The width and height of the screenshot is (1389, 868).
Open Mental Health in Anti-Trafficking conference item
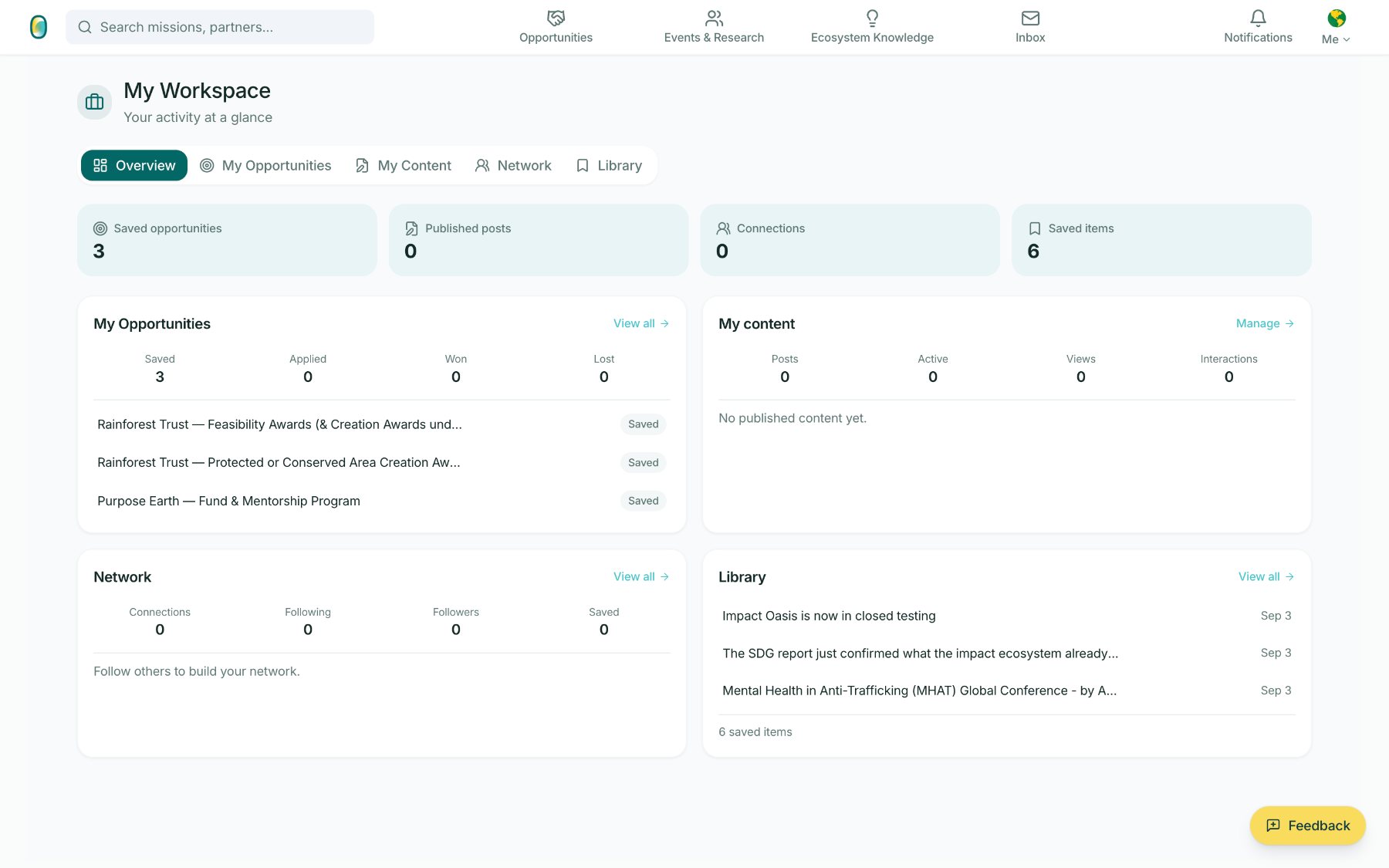click(x=1007, y=691)
